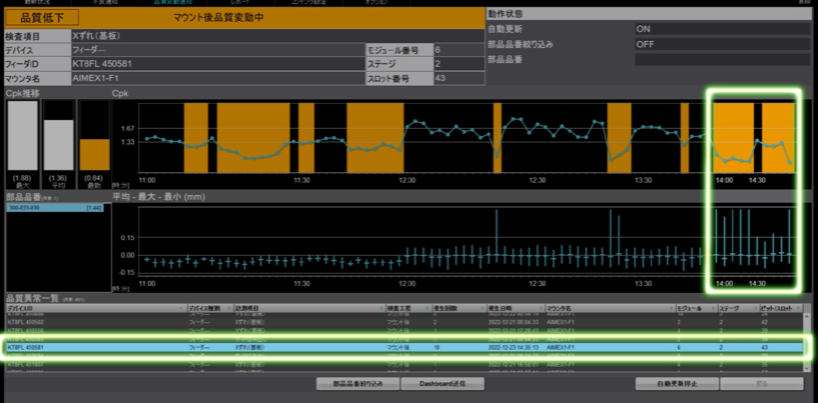Click the 2022-12-23 14:35:13 timestamp cell
Screen dimensions: 818x403
pyautogui.click(x=513, y=347)
